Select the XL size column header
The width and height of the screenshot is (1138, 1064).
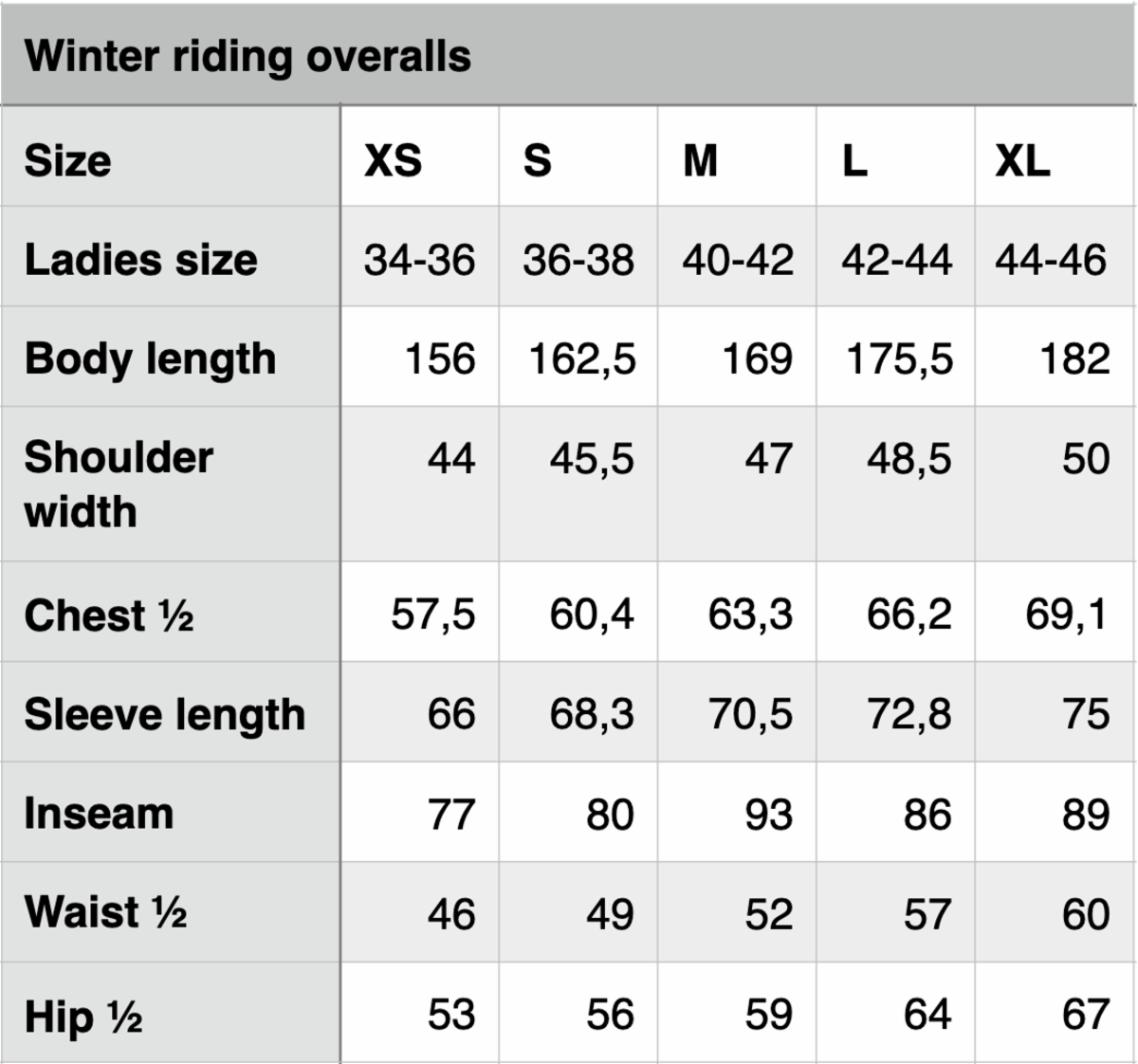click(x=1022, y=160)
